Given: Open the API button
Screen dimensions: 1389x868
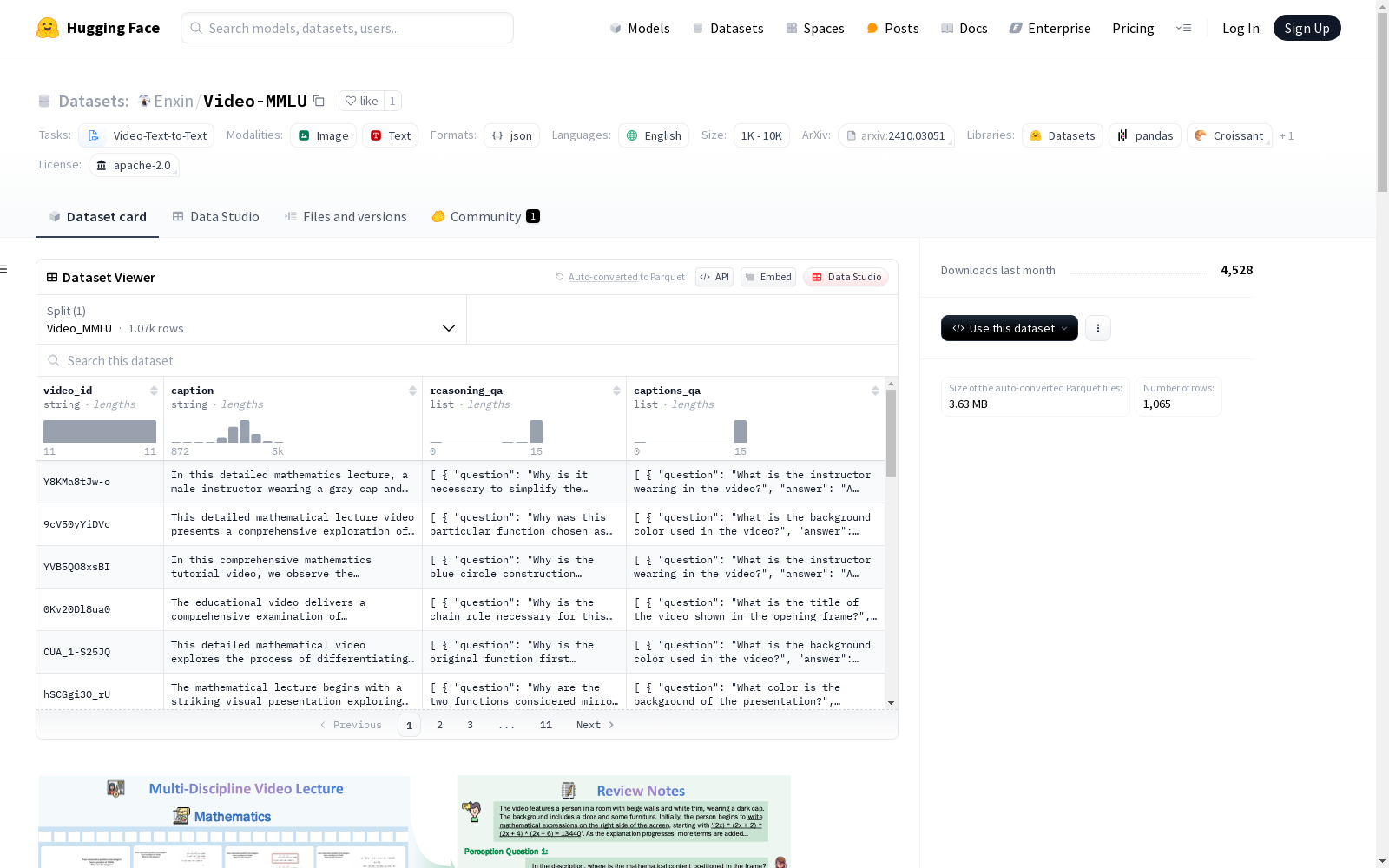Looking at the screenshot, I should point(714,277).
